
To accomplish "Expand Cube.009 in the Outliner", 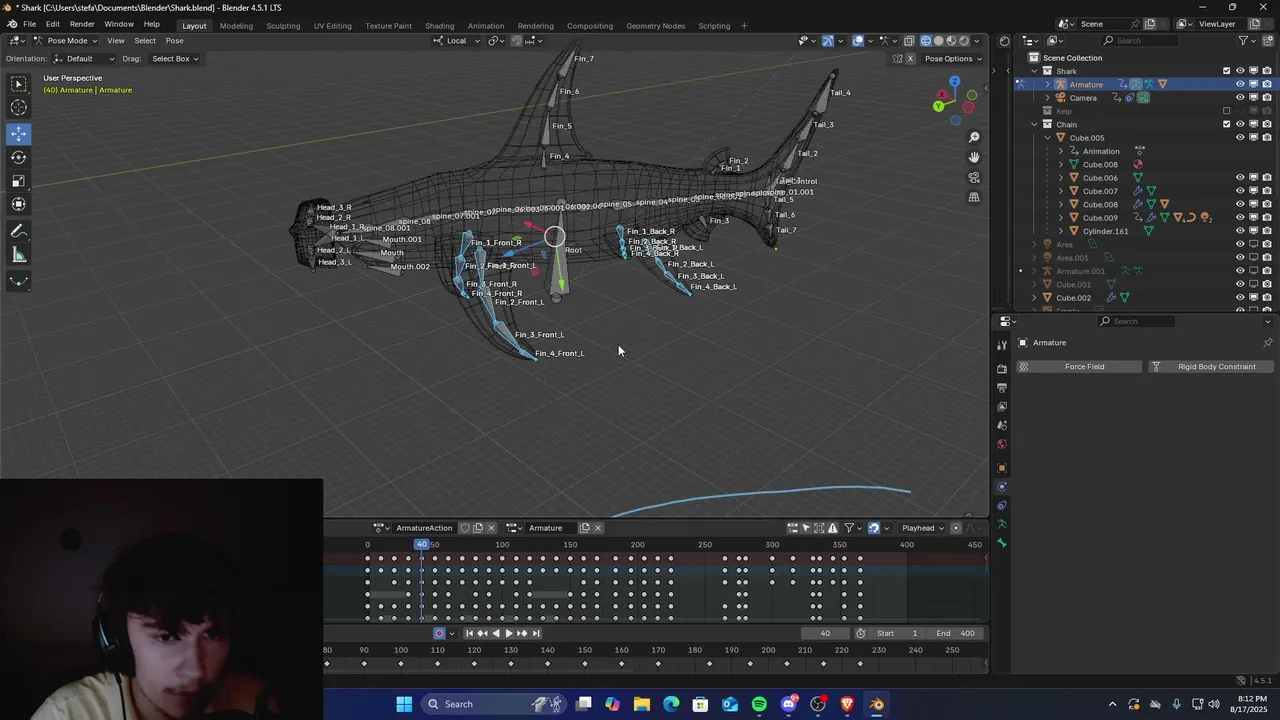I will coord(1061,218).
